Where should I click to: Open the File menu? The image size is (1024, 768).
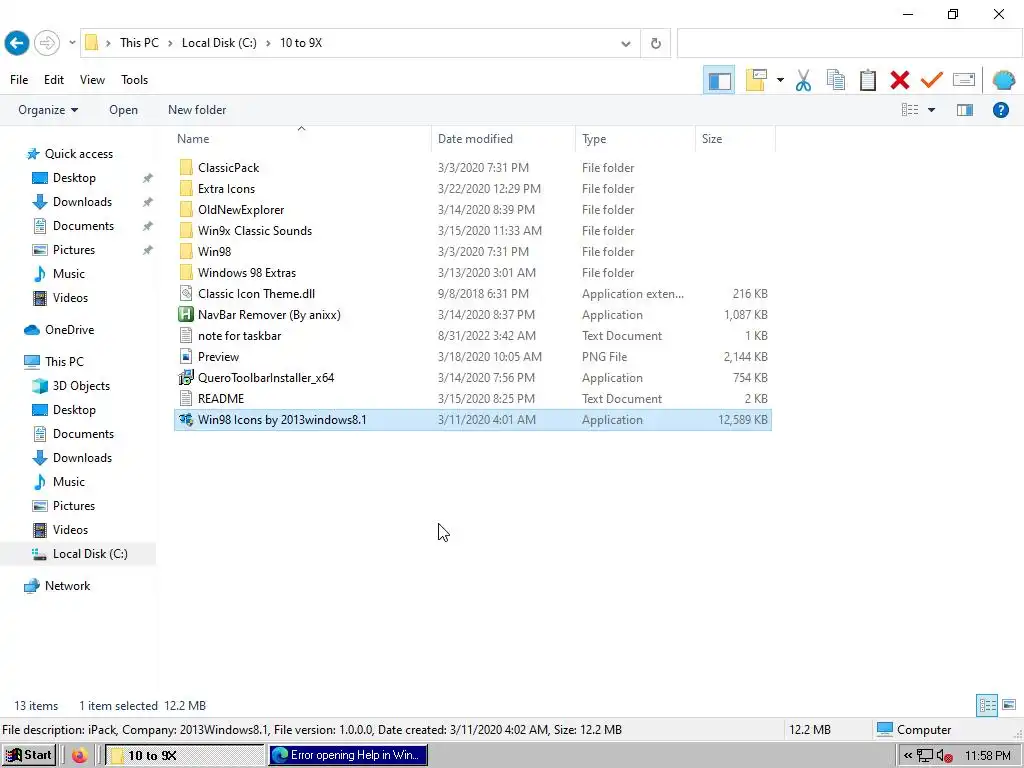pyautogui.click(x=19, y=80)
